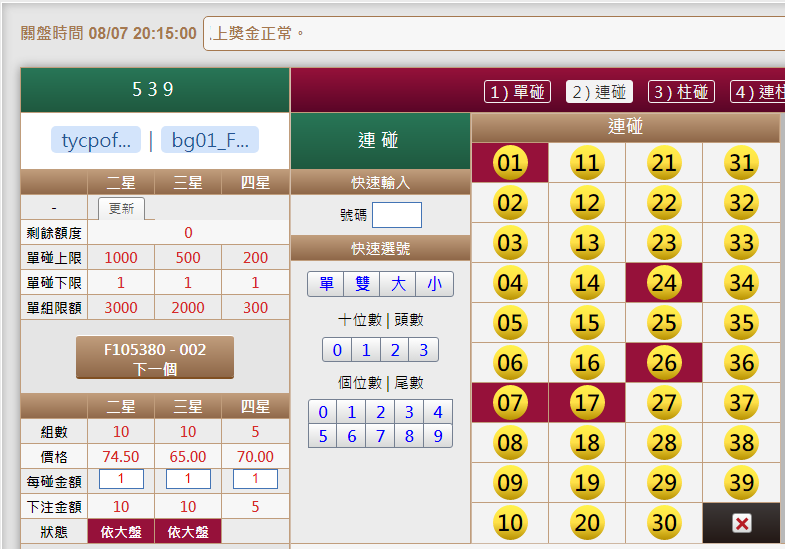Viewport: 785px width, 549px height.
Task: Switch to 3) 柱碰 tab
Action: point(681,92)
